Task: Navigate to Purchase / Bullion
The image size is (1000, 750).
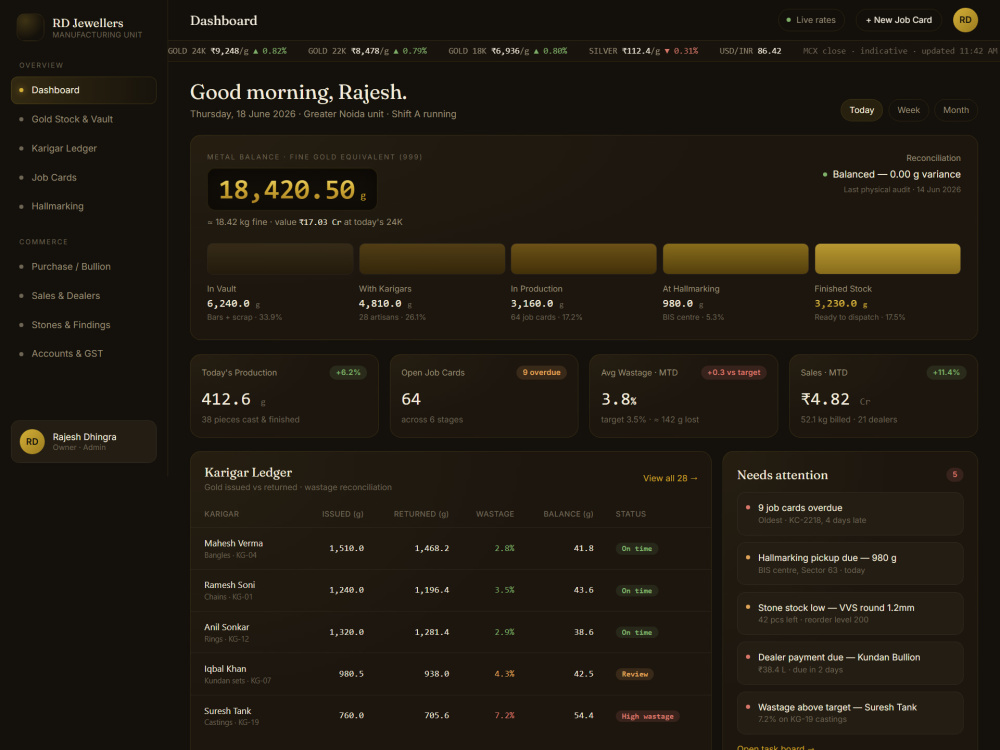Action: point(84,267)
